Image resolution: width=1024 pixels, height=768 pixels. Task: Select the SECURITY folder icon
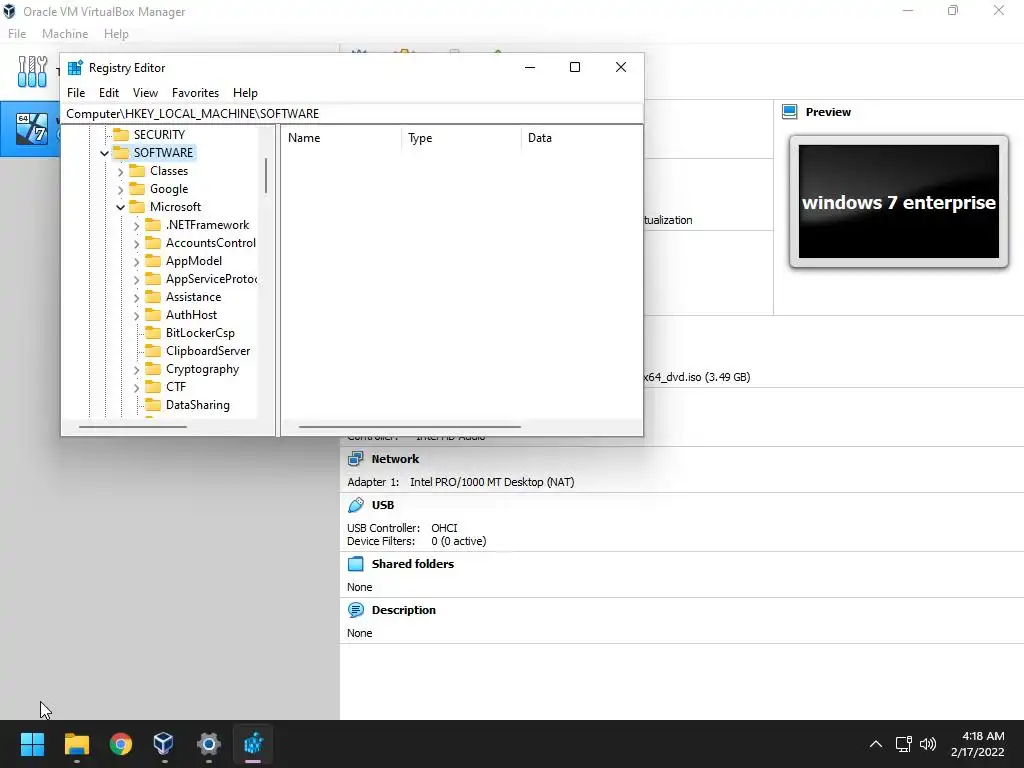[x=121, y=135]
